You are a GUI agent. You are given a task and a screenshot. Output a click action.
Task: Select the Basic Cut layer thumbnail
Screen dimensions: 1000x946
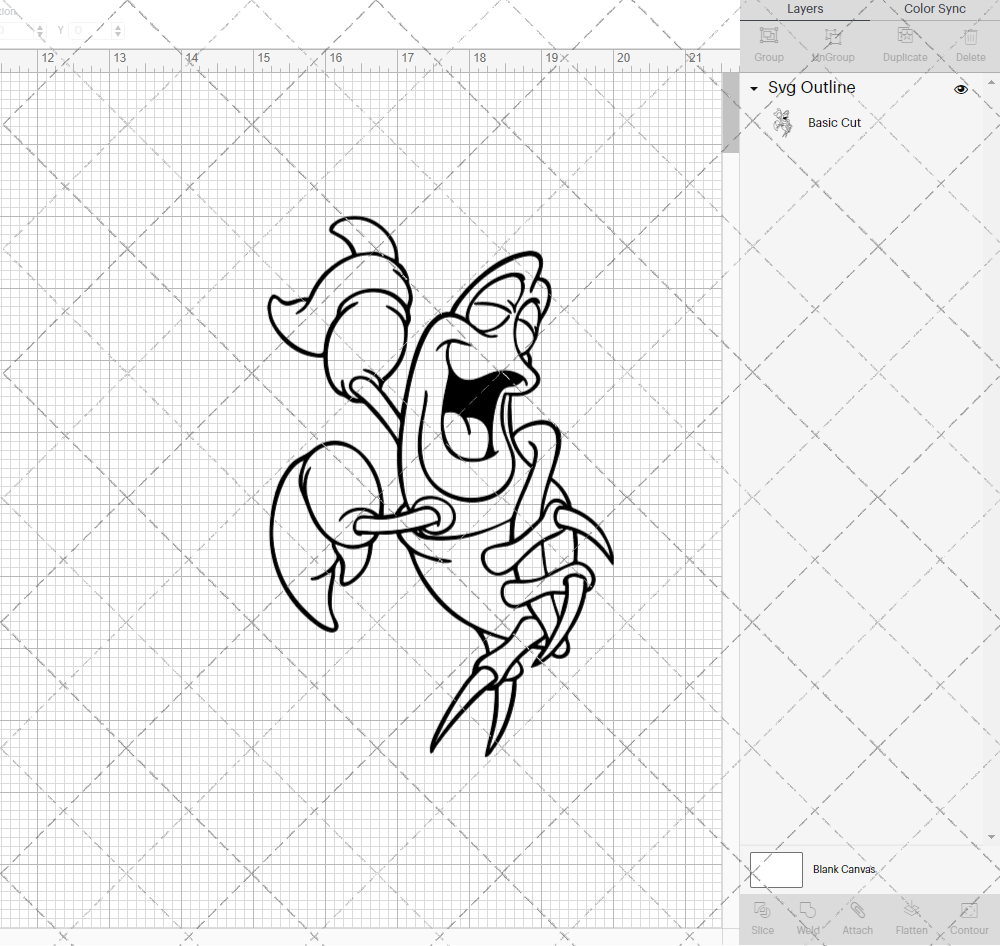coord(782,122)
